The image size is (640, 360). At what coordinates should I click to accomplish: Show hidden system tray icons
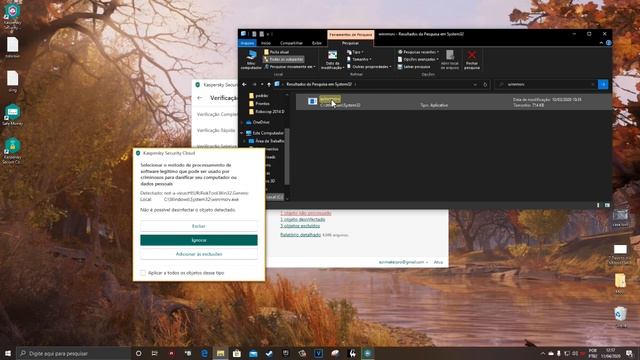click(543, 353)
